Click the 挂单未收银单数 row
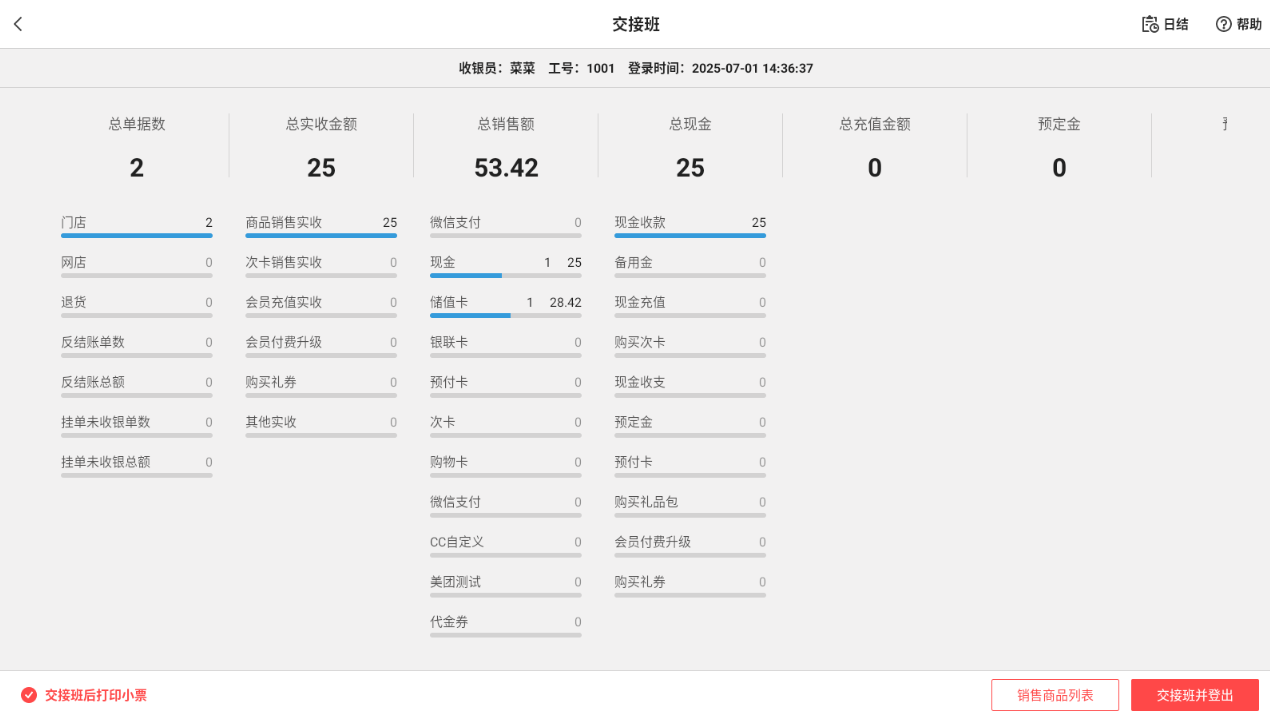1270x718 pixels. (137, 425)
